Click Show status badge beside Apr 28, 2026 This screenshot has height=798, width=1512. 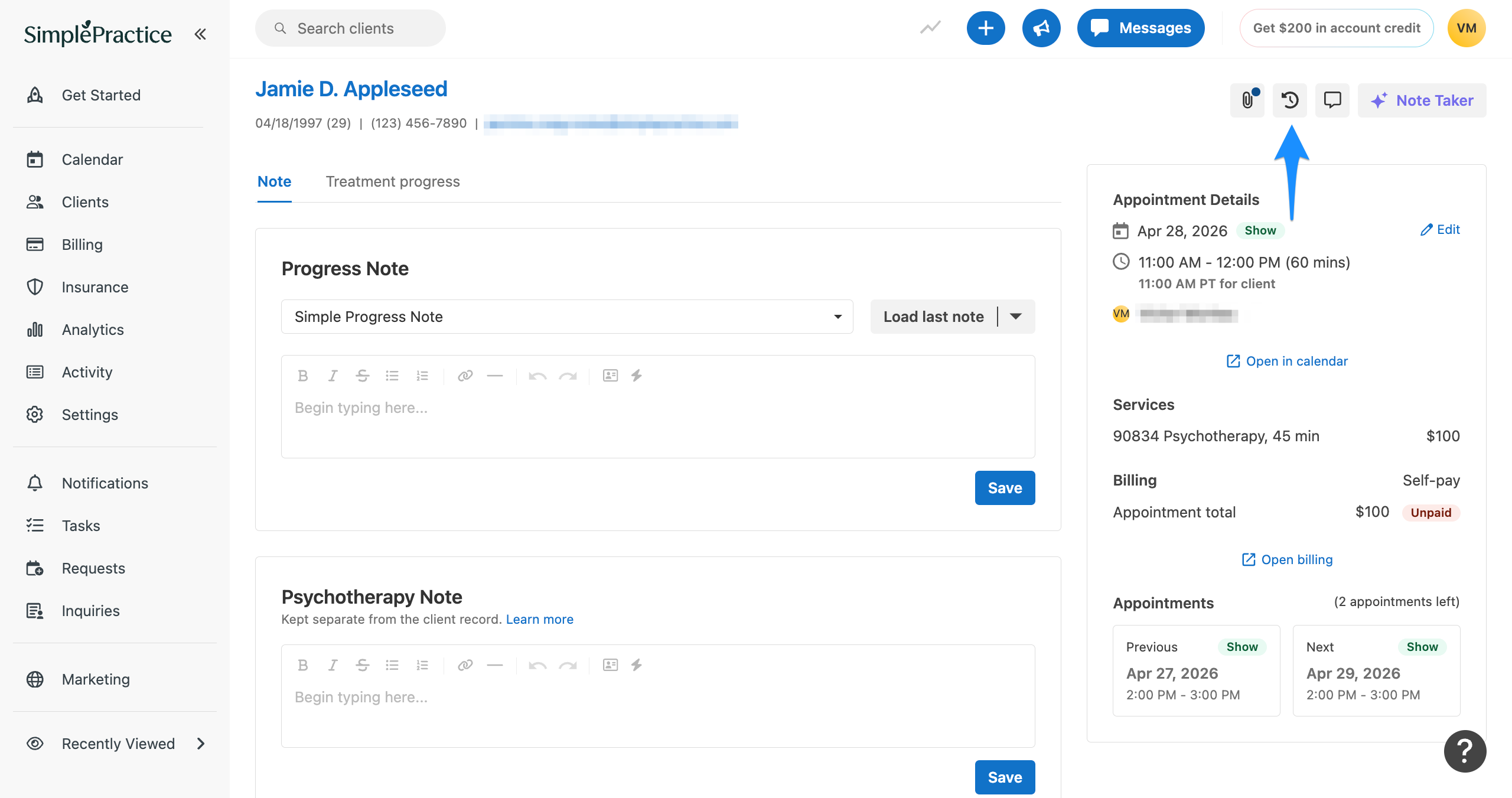(1260, 230)
